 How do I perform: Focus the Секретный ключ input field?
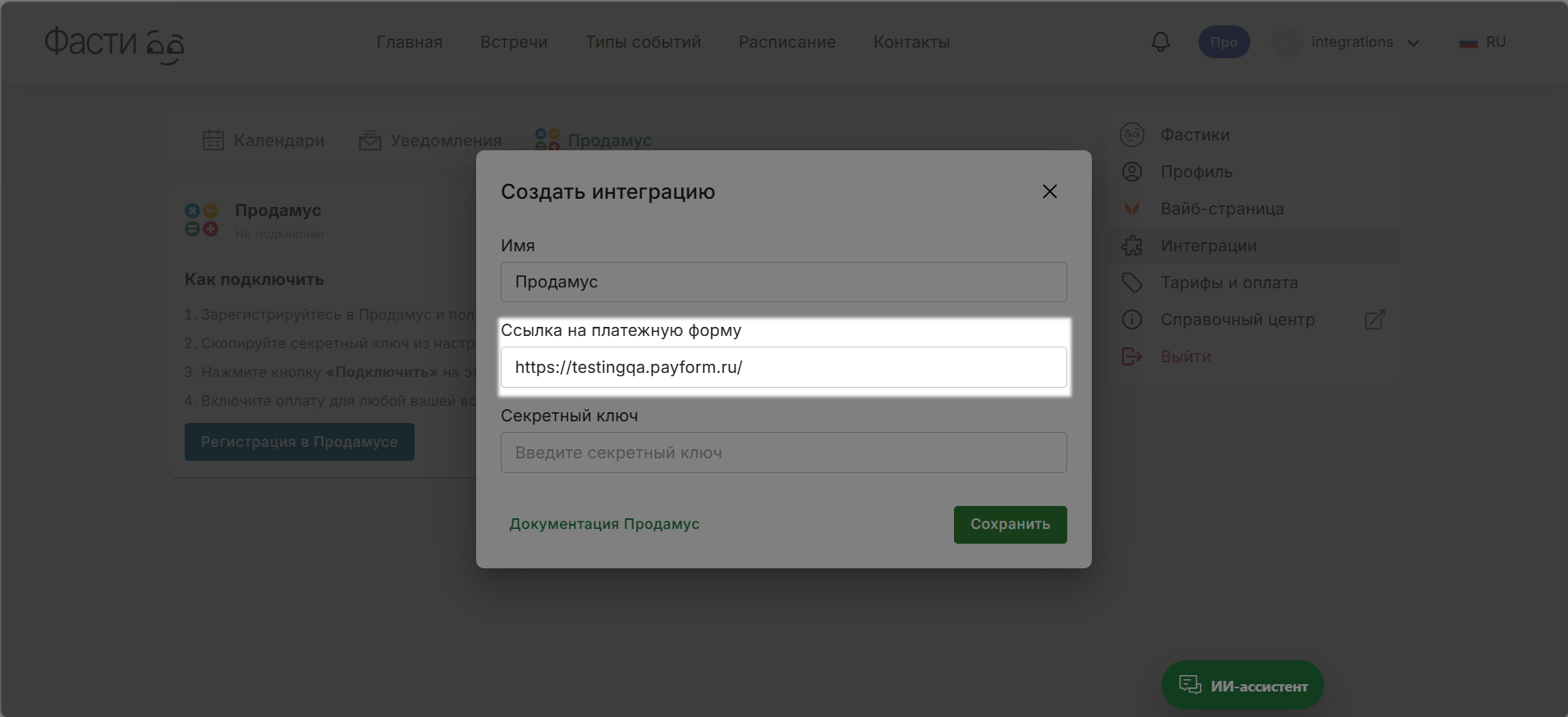[783, 453]
